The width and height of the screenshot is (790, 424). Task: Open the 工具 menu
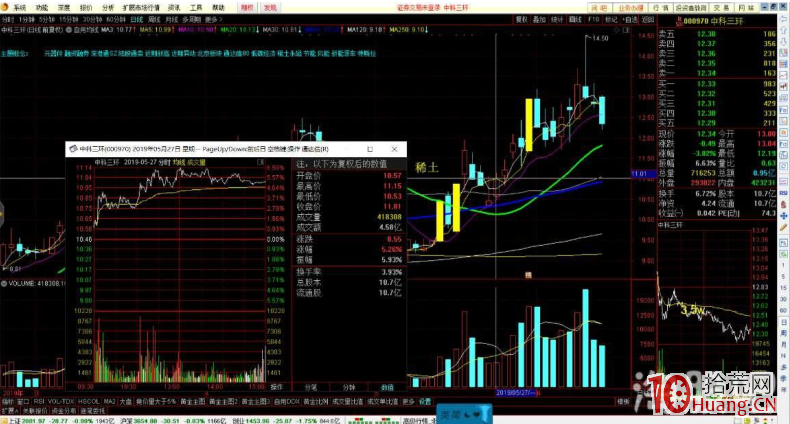click(196, 8)
